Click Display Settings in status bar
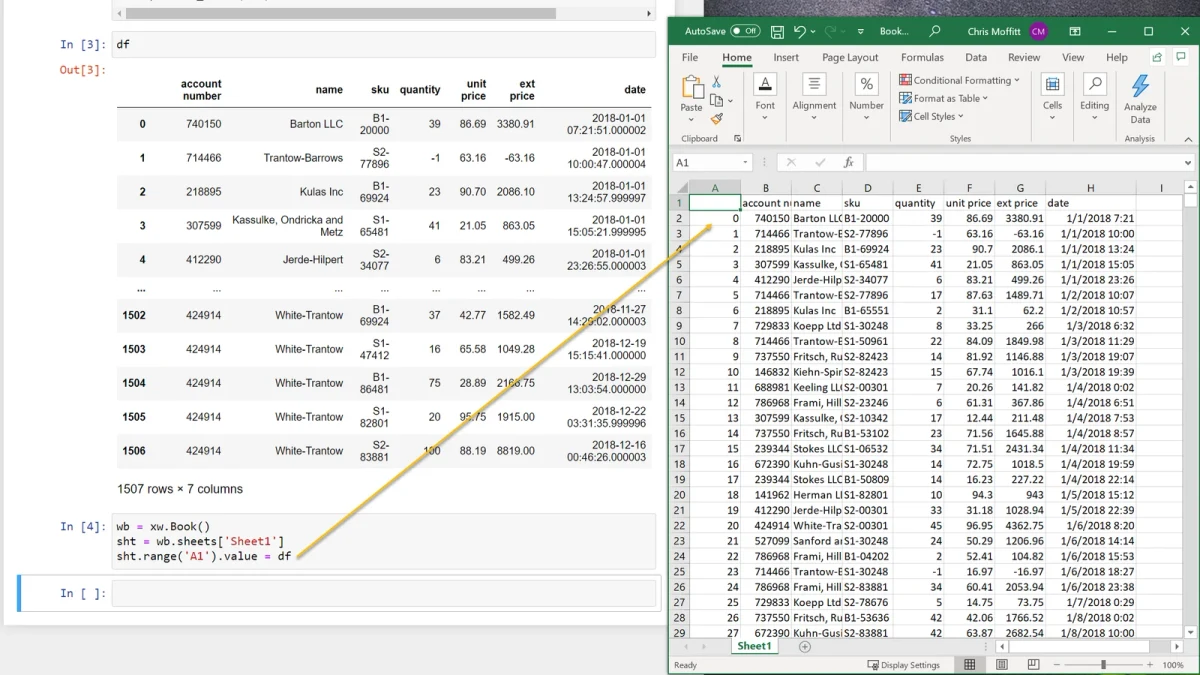 (903, 665)
